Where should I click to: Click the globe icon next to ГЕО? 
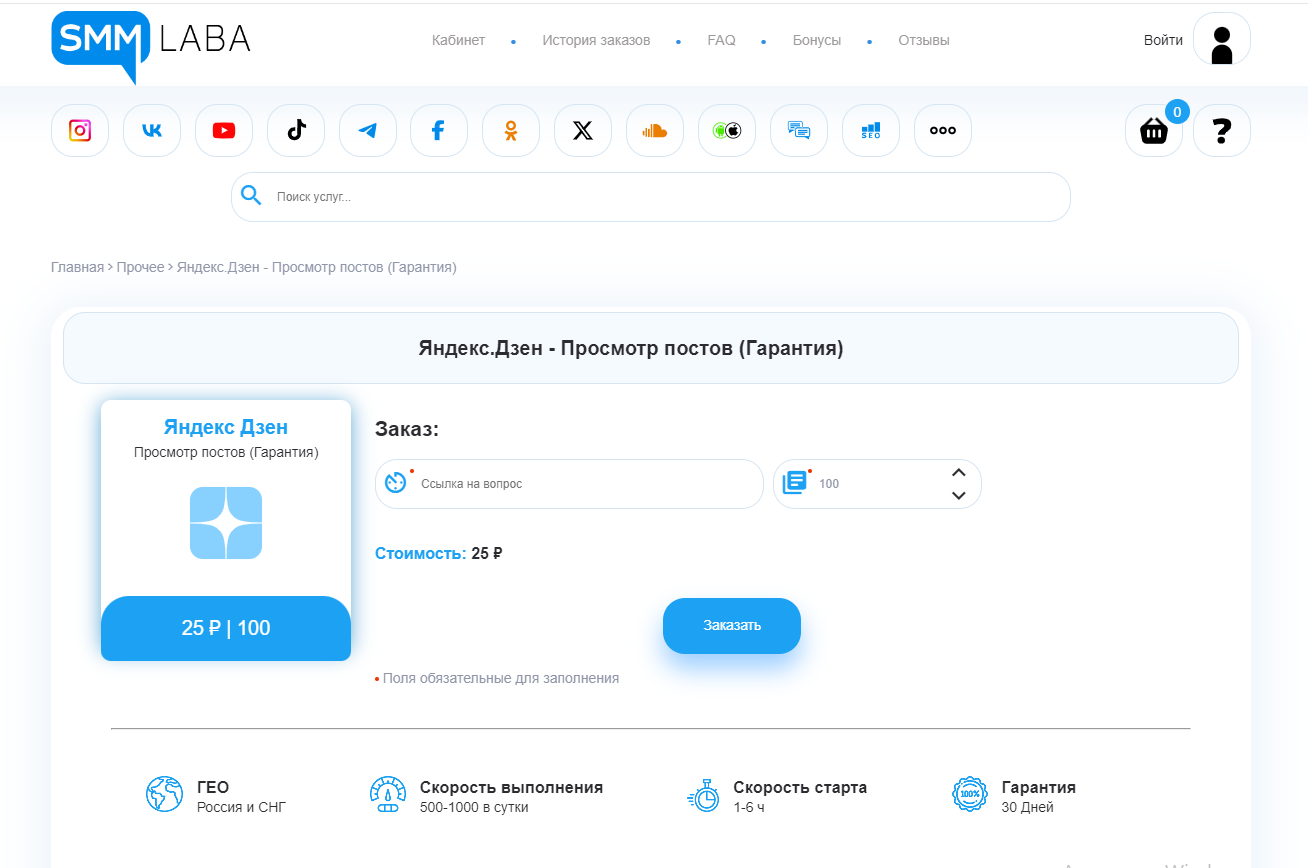[164, 795]
